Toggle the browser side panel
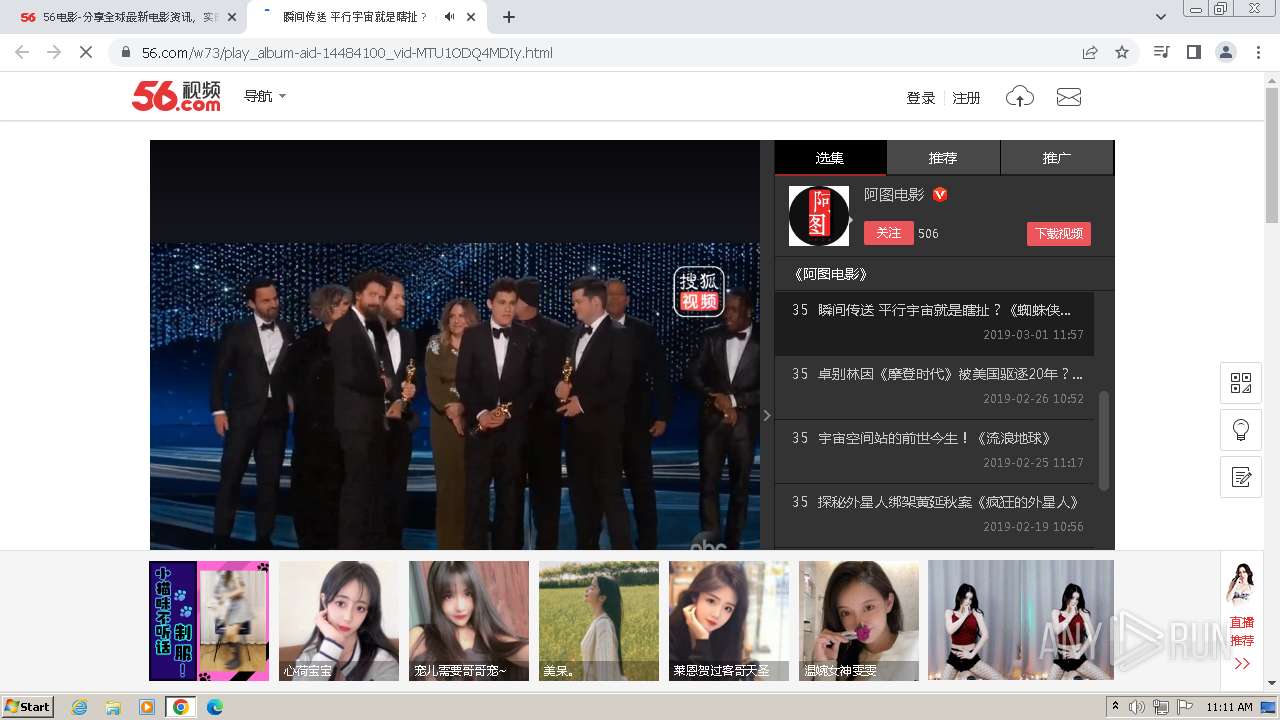The image size is (1280, 720). pyautogui.click(x=1193, y=52)
